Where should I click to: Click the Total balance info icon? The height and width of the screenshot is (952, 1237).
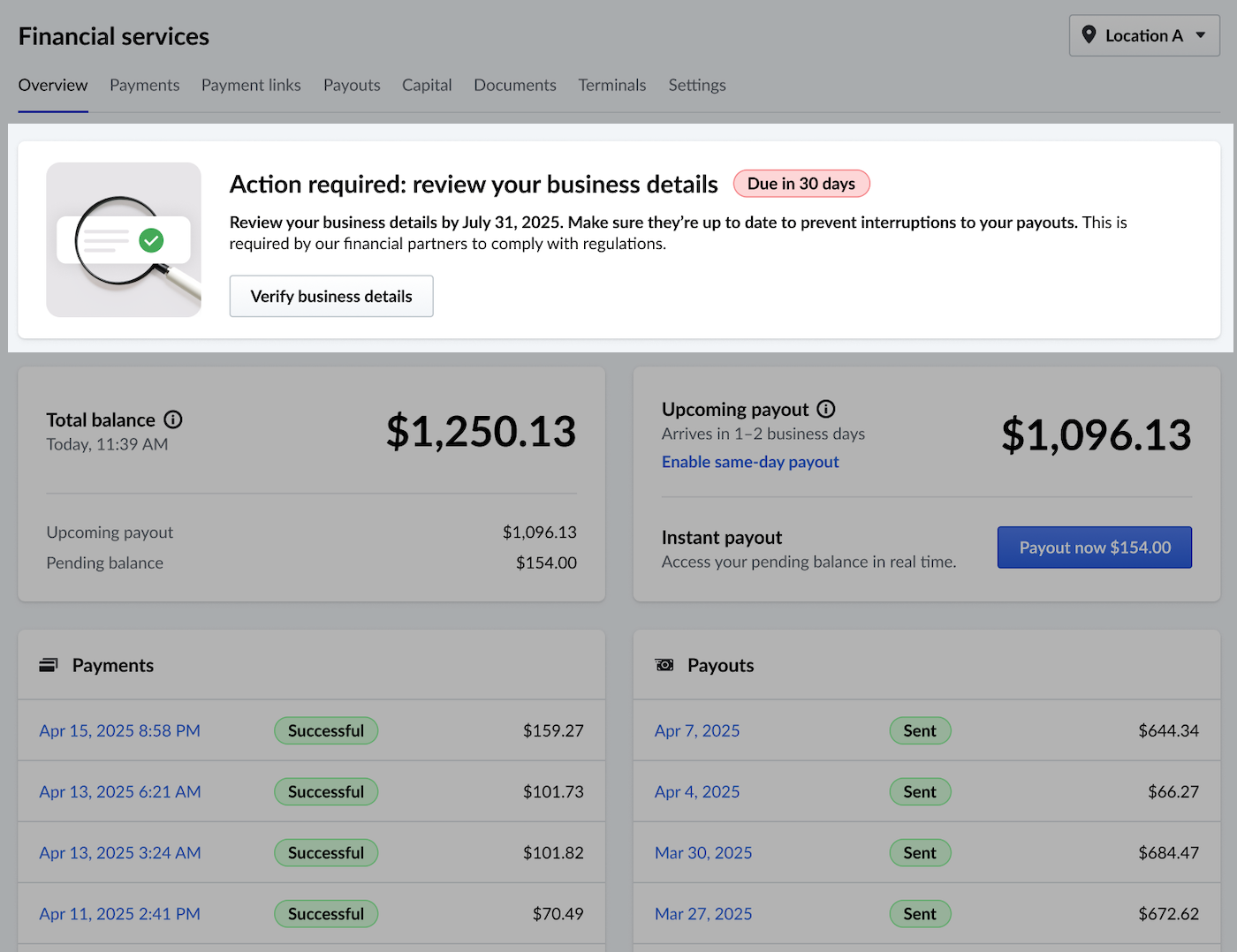(x=173, y=419)
